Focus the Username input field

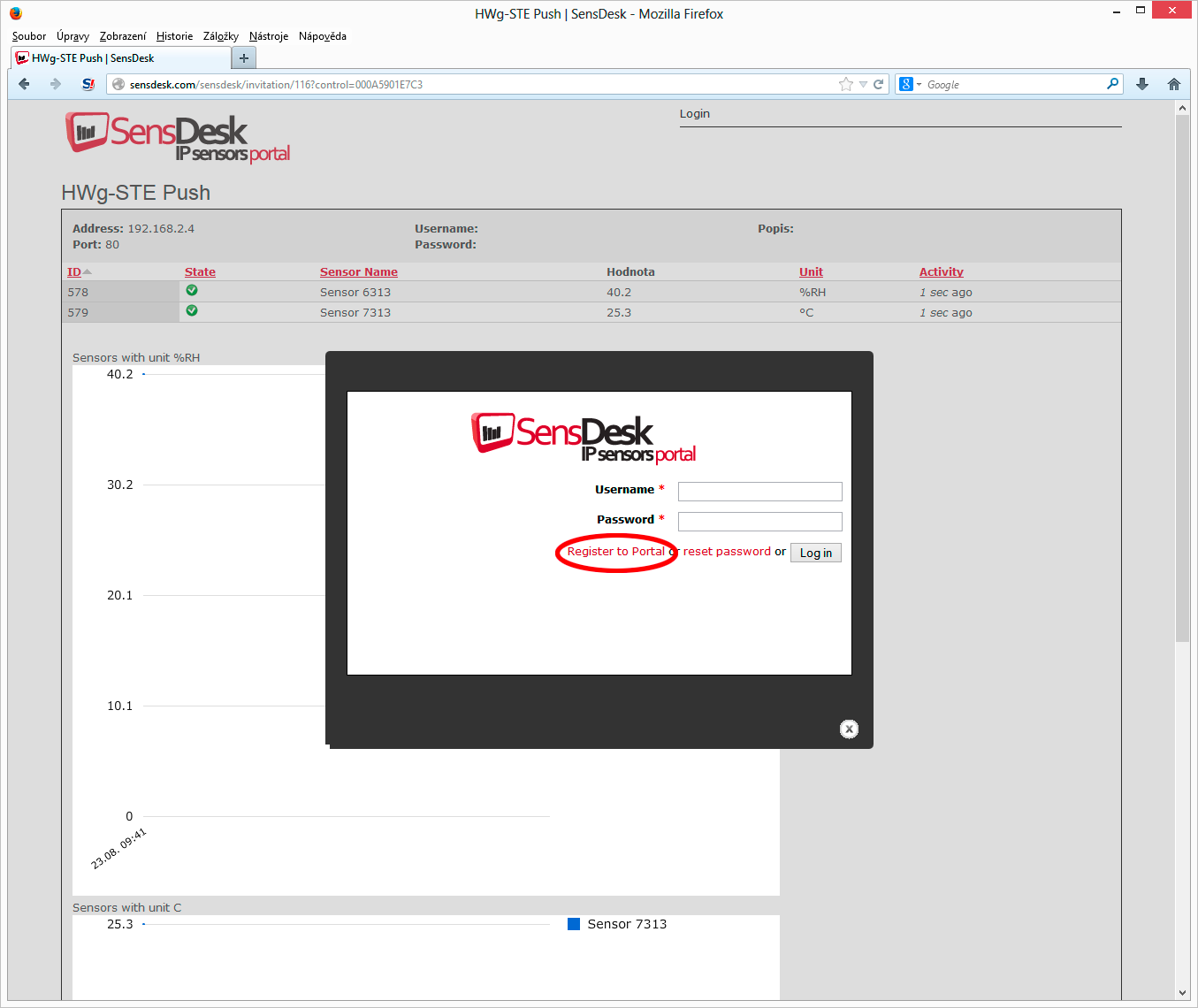(759, 491)
